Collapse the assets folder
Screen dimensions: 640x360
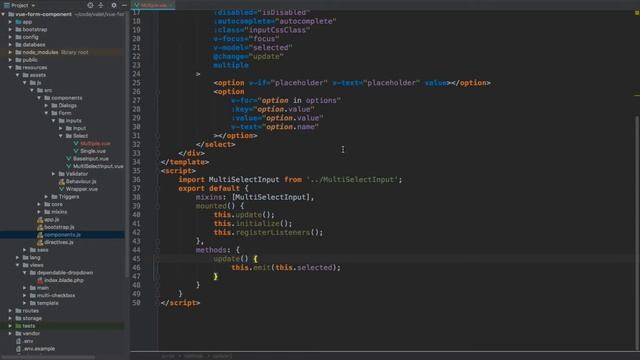pos(18,75)
